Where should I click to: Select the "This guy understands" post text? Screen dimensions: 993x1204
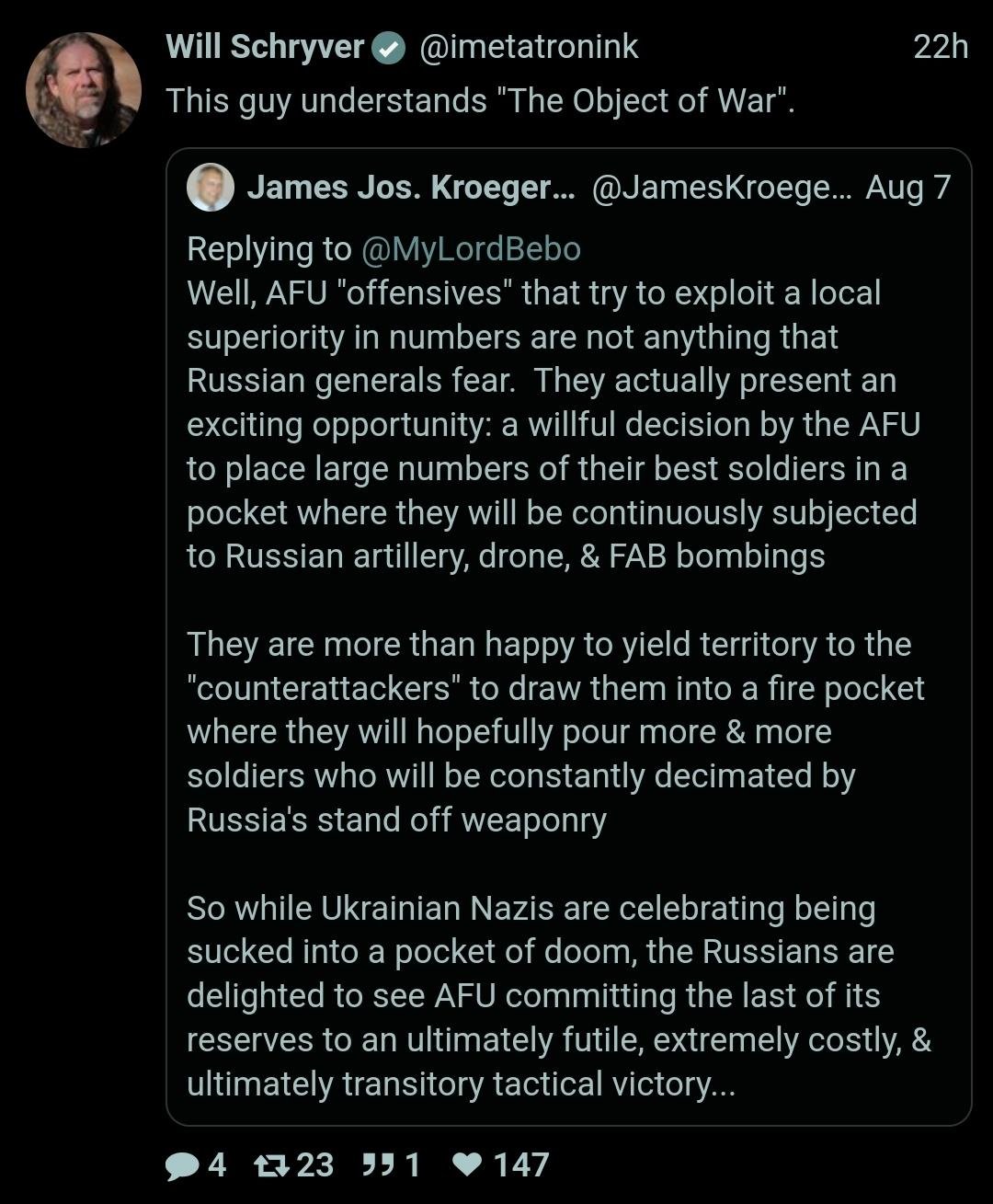480,101
